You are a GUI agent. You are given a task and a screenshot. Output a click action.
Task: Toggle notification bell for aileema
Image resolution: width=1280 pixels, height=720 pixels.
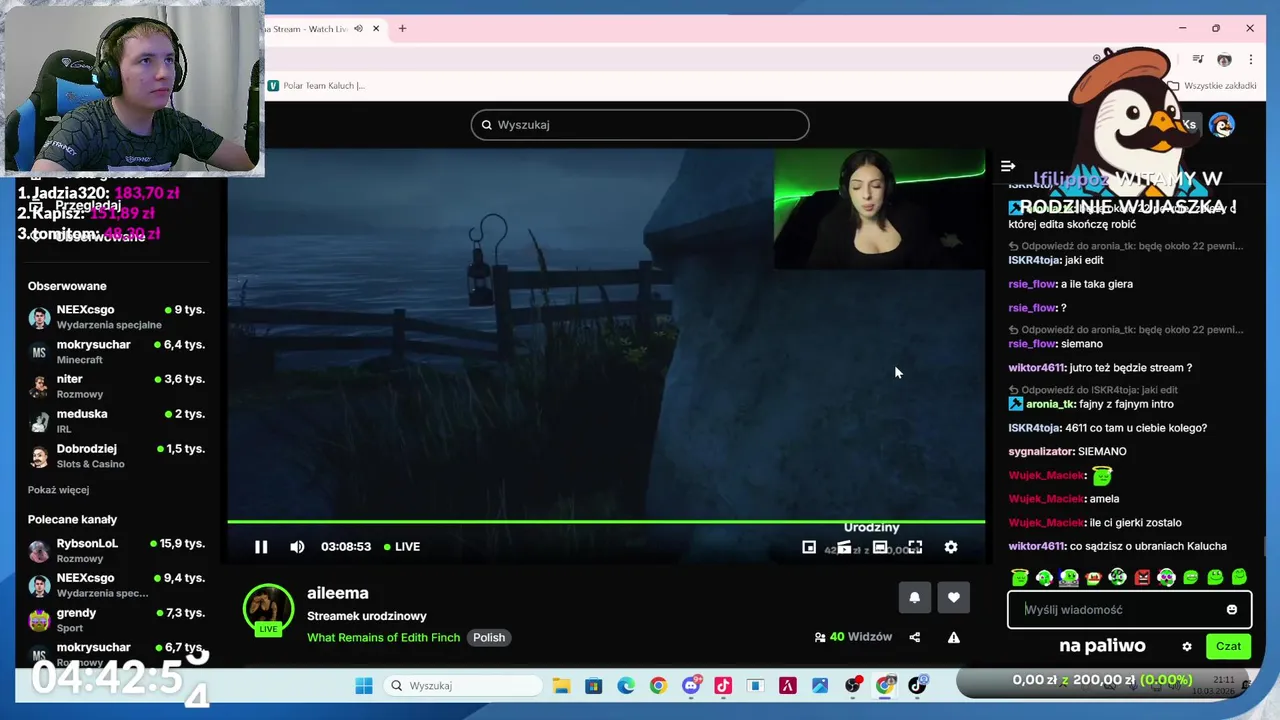[914, 597]
